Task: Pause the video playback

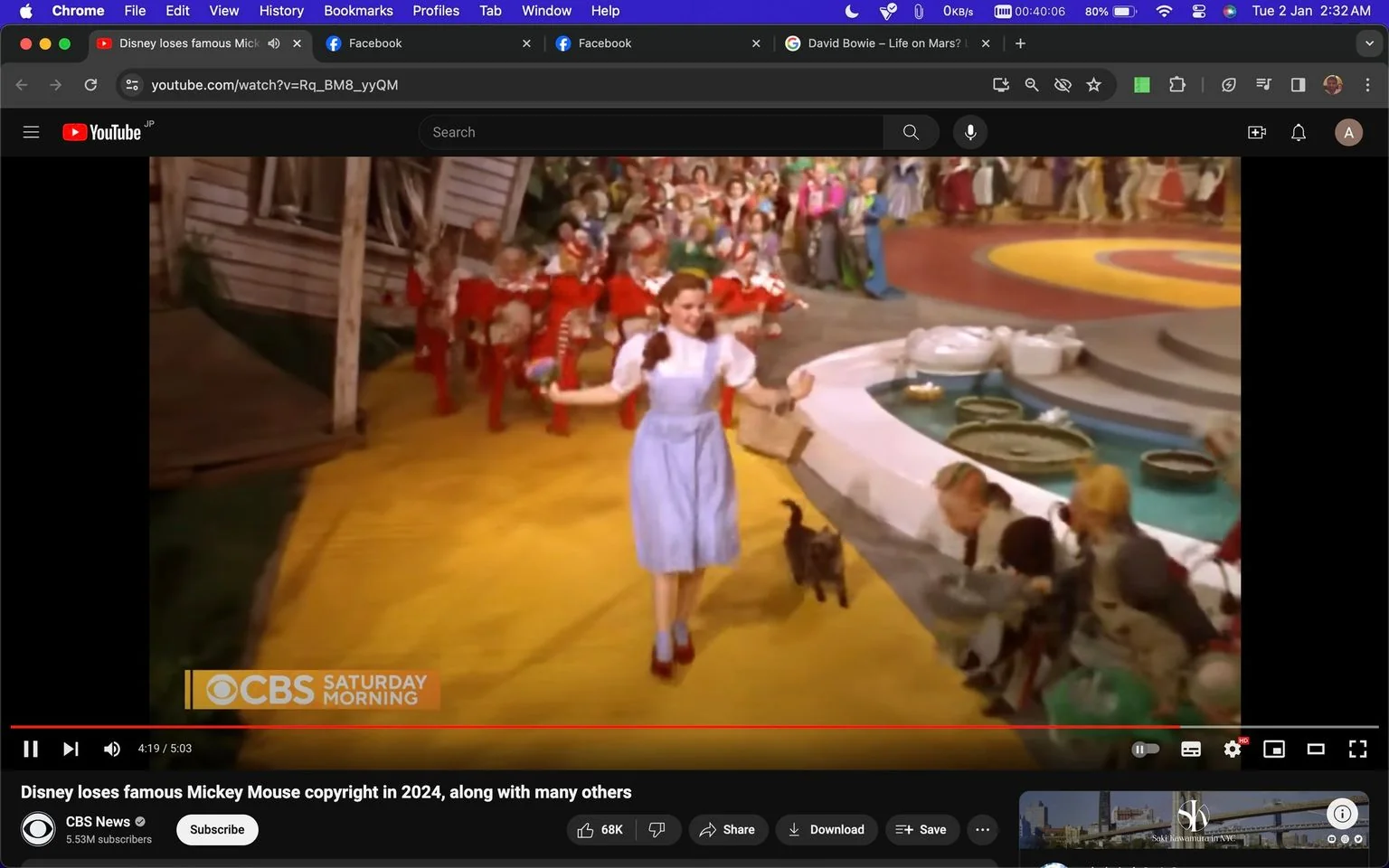Action: 31,749
